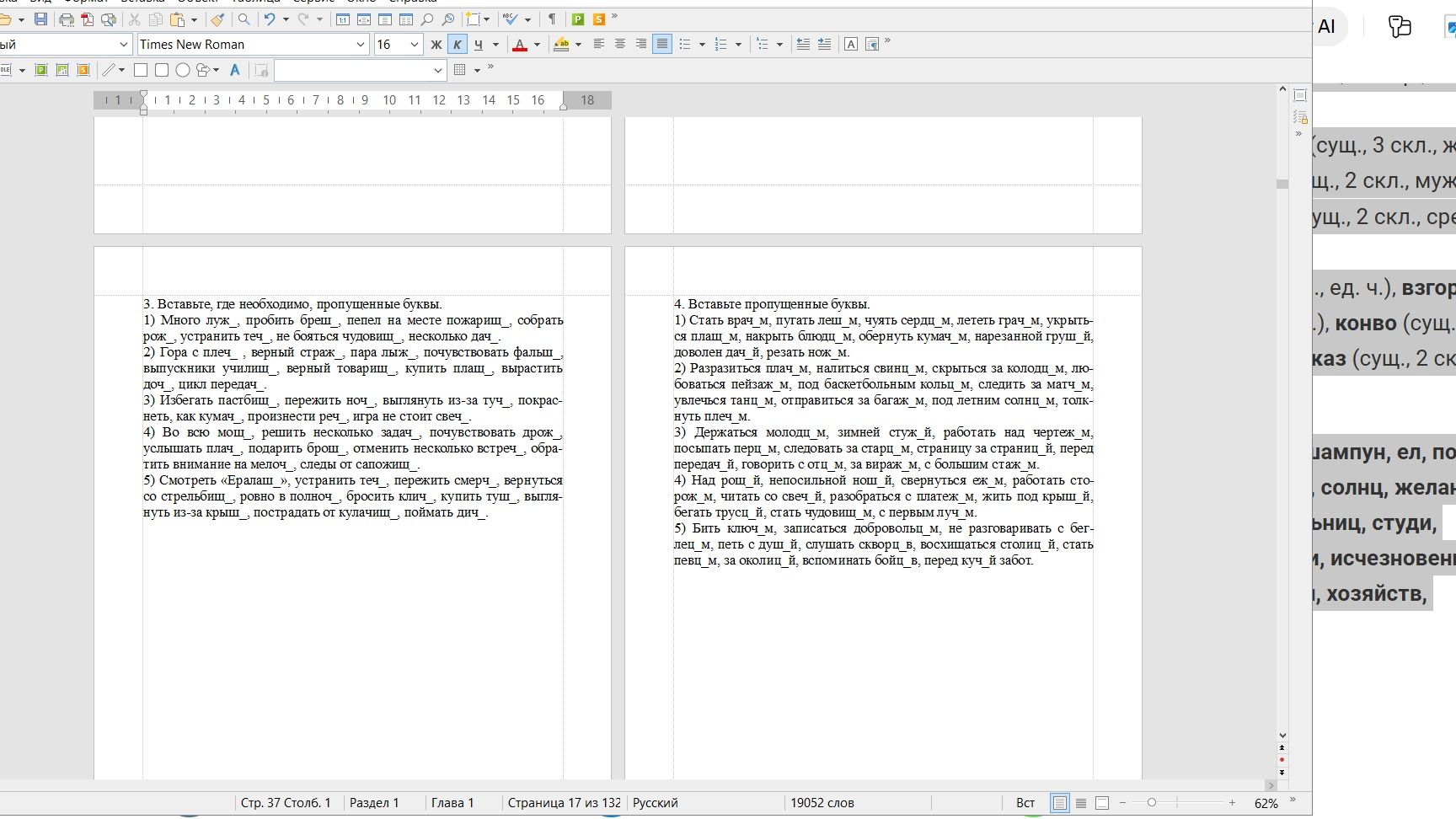The height and width of the screenshot is (819, 1456).
Task: Paste from clipboard using the paste icon
Action: [177, 19]
